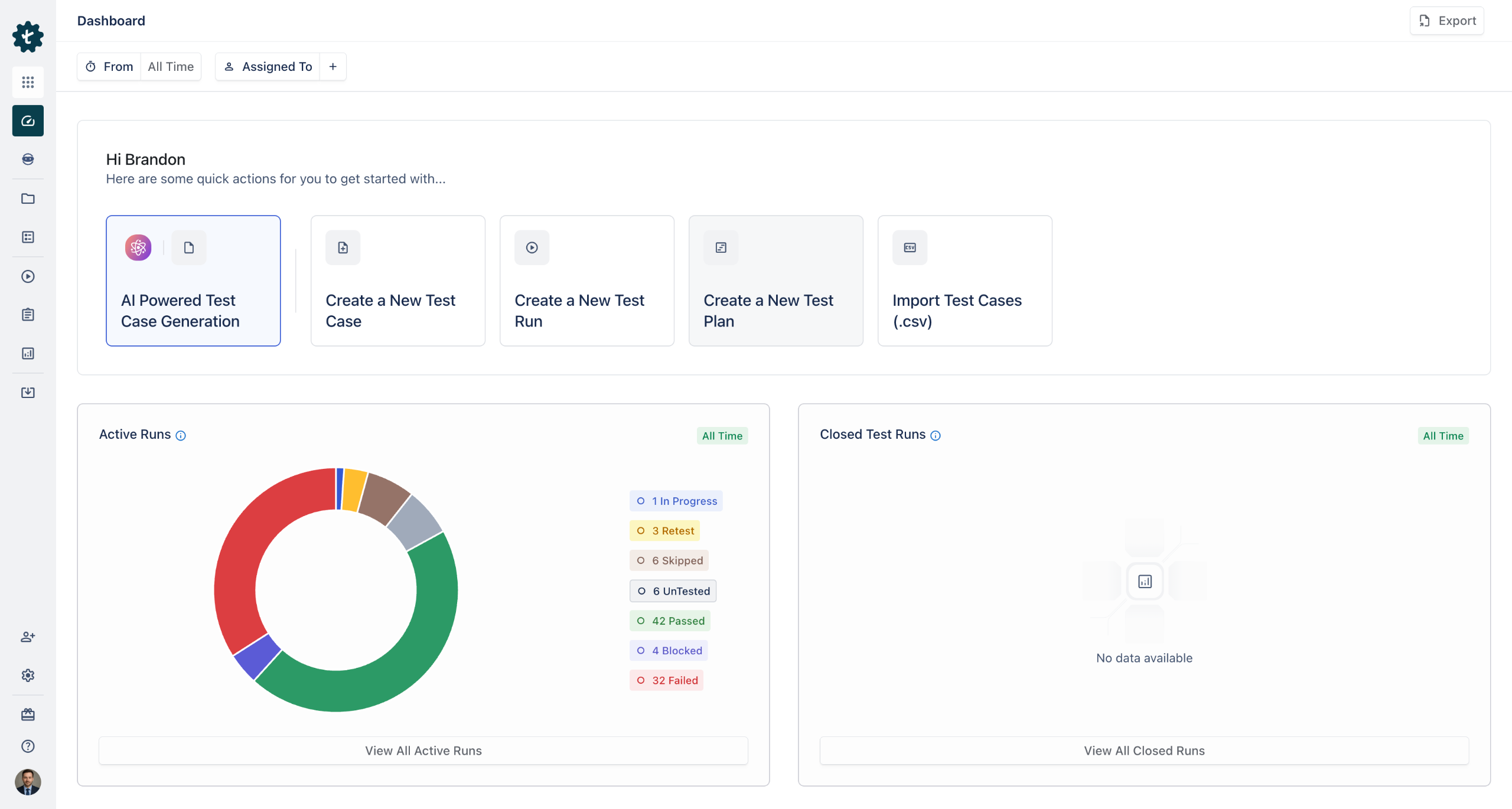Open the clipboard test plans icon

point(28,315)
